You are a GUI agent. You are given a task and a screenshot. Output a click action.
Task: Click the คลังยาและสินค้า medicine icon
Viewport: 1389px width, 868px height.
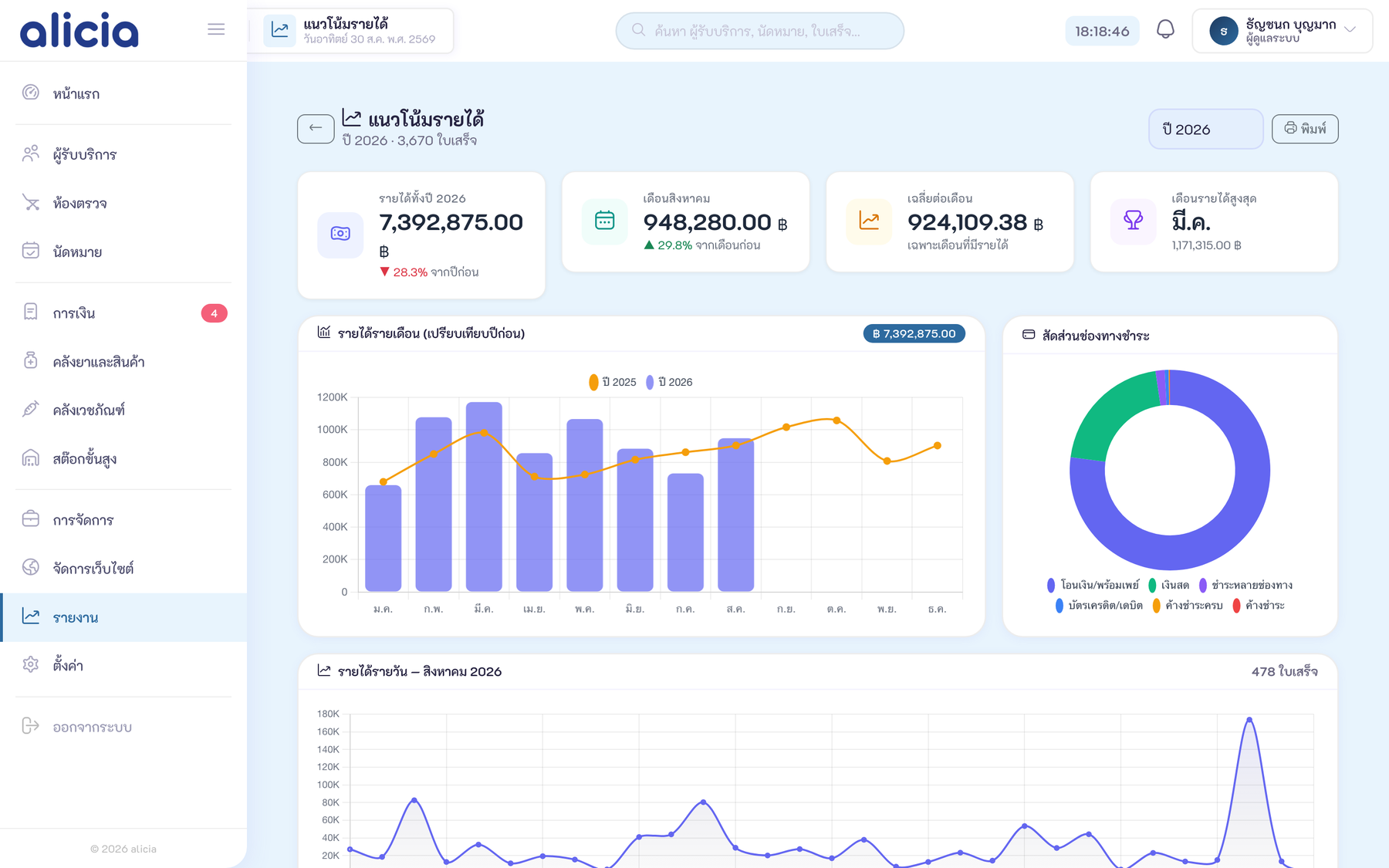point(31,360)
